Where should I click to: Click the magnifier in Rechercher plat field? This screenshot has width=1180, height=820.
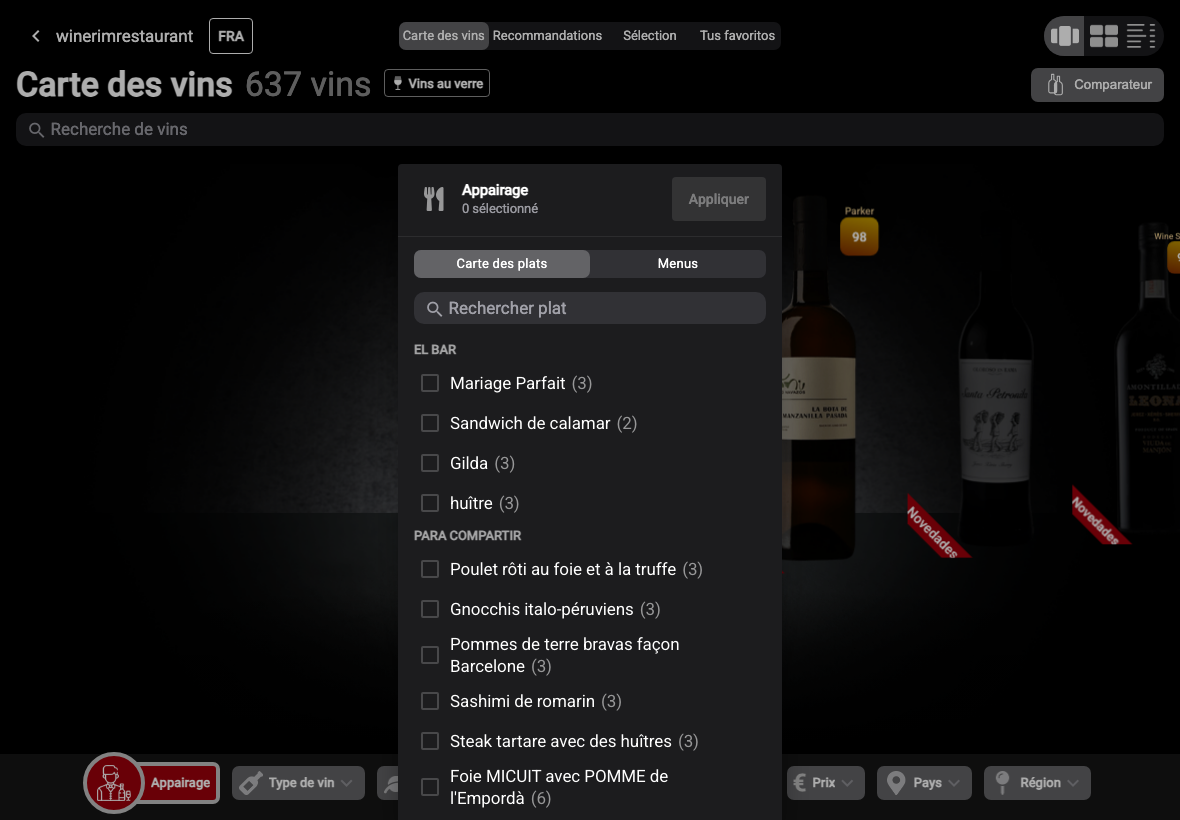[x=434, y=308]
